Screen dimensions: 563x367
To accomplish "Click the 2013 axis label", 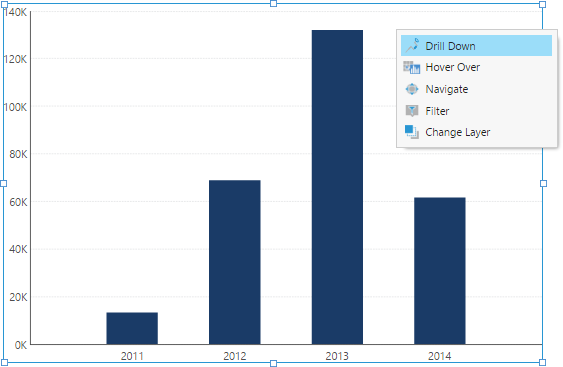I will tap(337, 356).
